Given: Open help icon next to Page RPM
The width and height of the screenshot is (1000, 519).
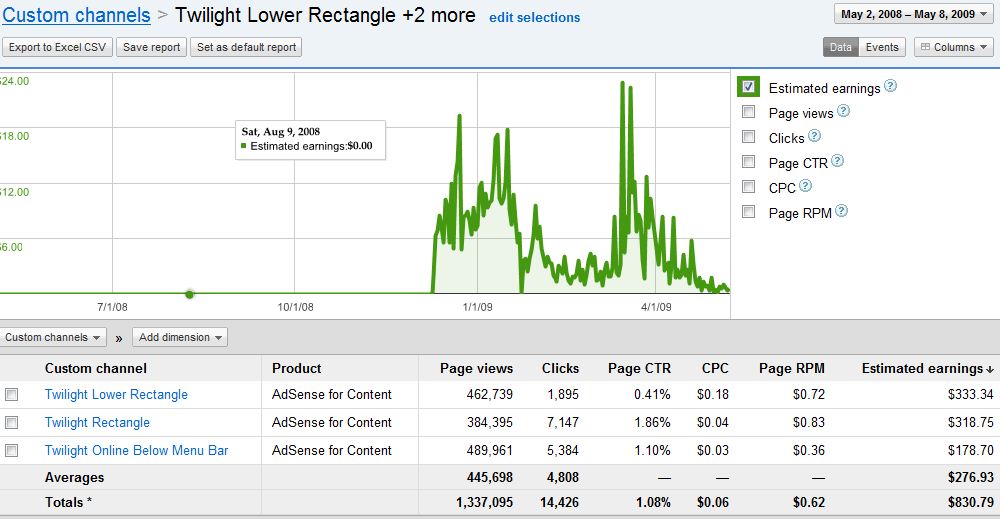Looking at the screenshot, I should (x=841, y=210).
